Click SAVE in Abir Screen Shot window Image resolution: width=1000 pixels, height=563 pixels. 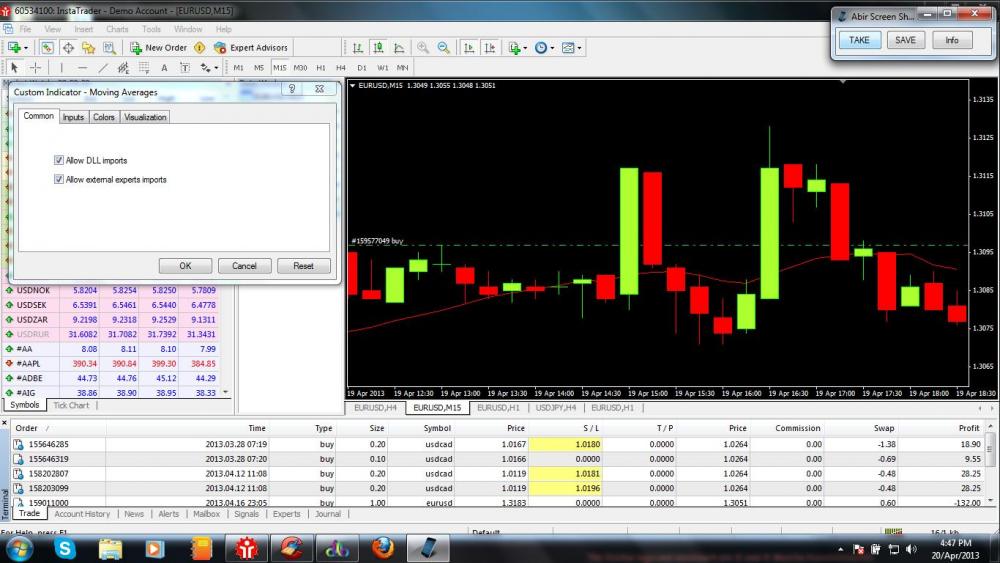[905, 40]
